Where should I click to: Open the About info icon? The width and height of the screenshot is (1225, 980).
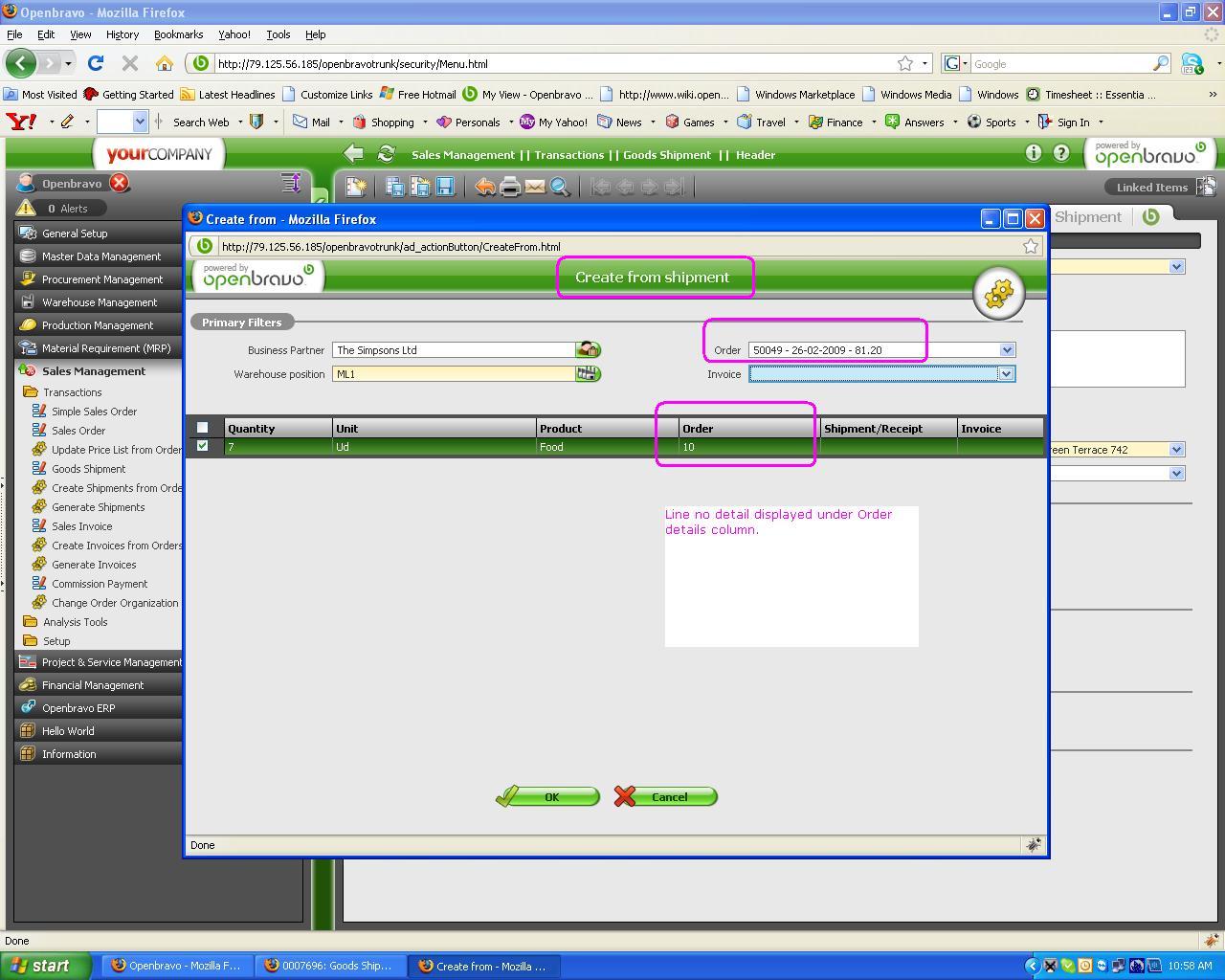(x=1034, y=153)
